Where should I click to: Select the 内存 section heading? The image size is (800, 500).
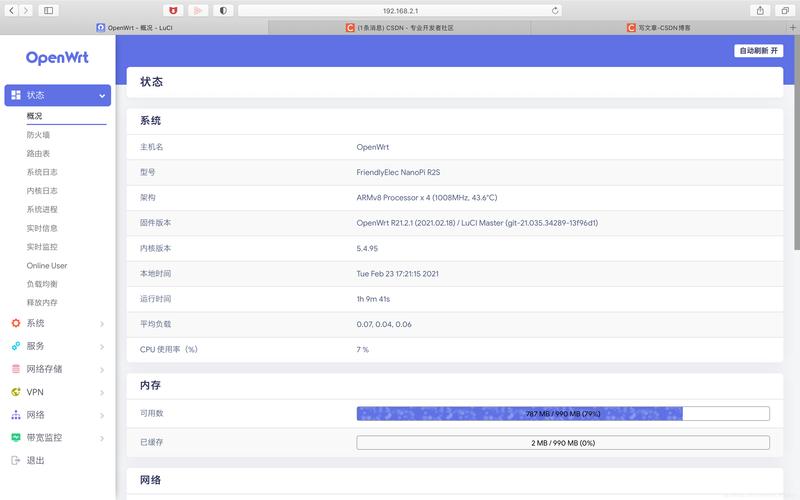coord(151,385)
